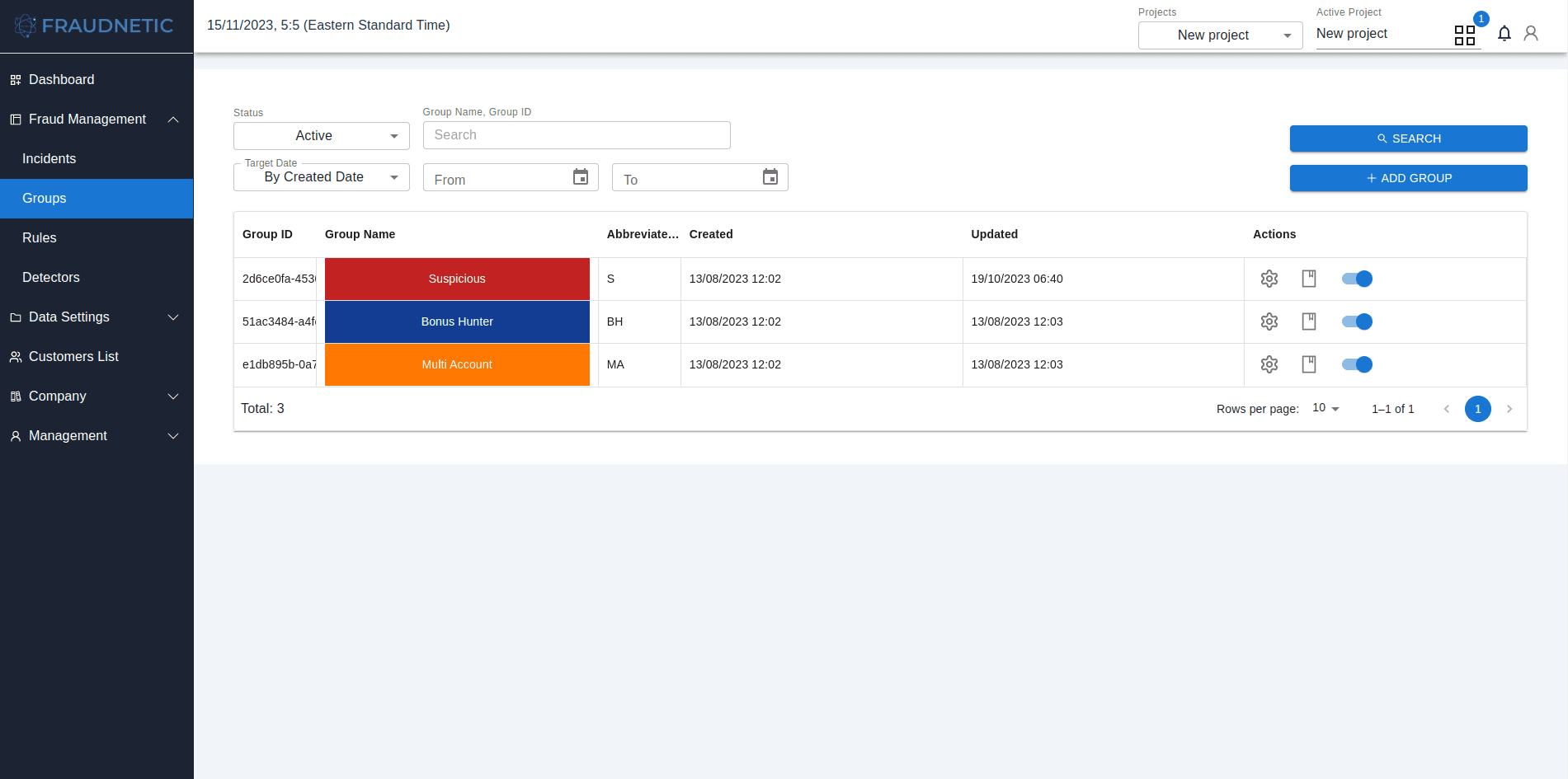Open the Target Date dropdown
Image resolution: width=1568 pixels, height=779 pixels.
click(322, 177)
